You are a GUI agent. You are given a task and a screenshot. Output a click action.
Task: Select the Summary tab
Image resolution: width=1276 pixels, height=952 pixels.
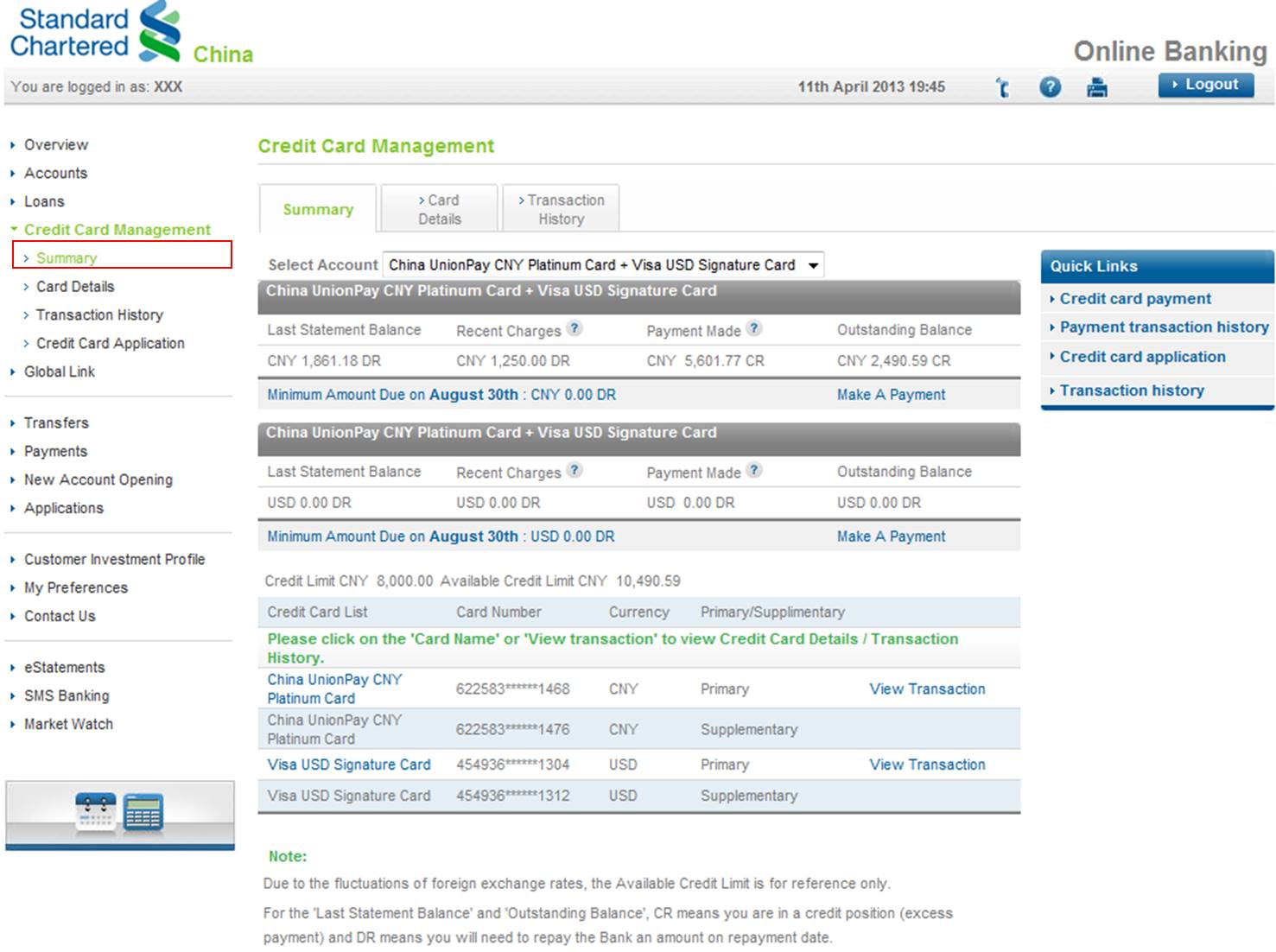click(x=318, y=209)
